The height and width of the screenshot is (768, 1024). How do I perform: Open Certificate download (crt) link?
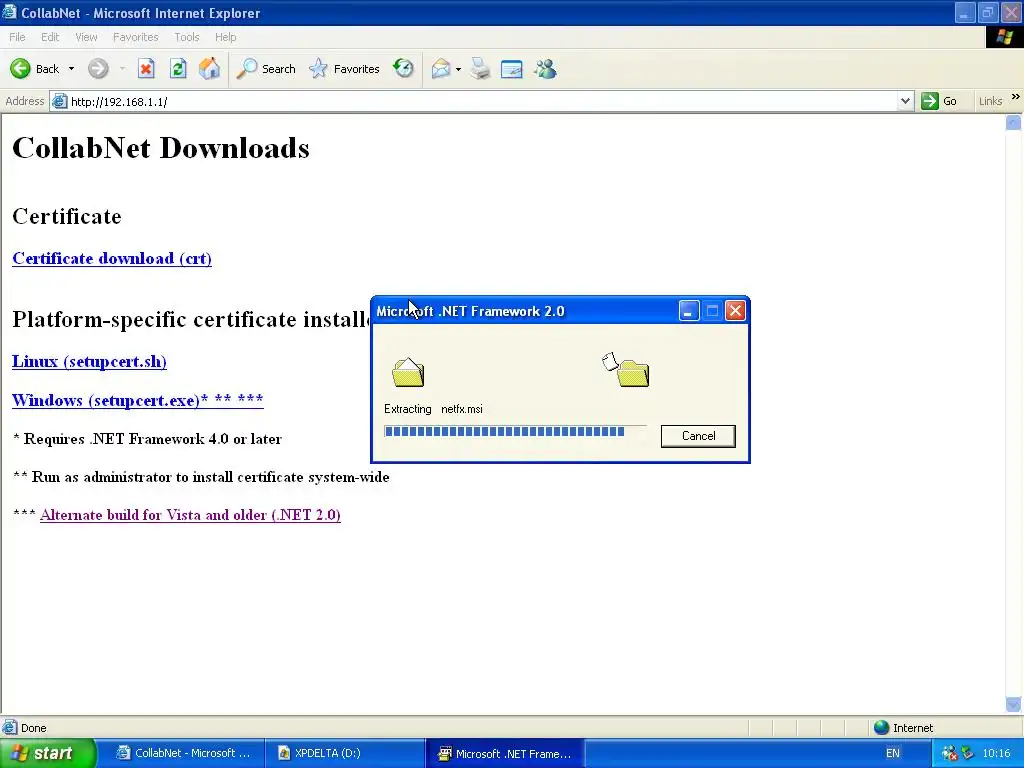point(112,259)
